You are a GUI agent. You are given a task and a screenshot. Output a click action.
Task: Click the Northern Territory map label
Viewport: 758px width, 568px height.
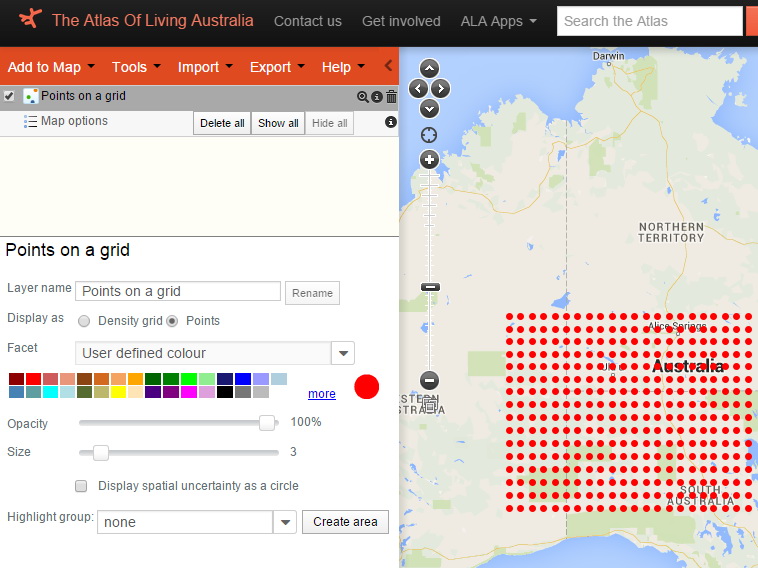(671, 233)
